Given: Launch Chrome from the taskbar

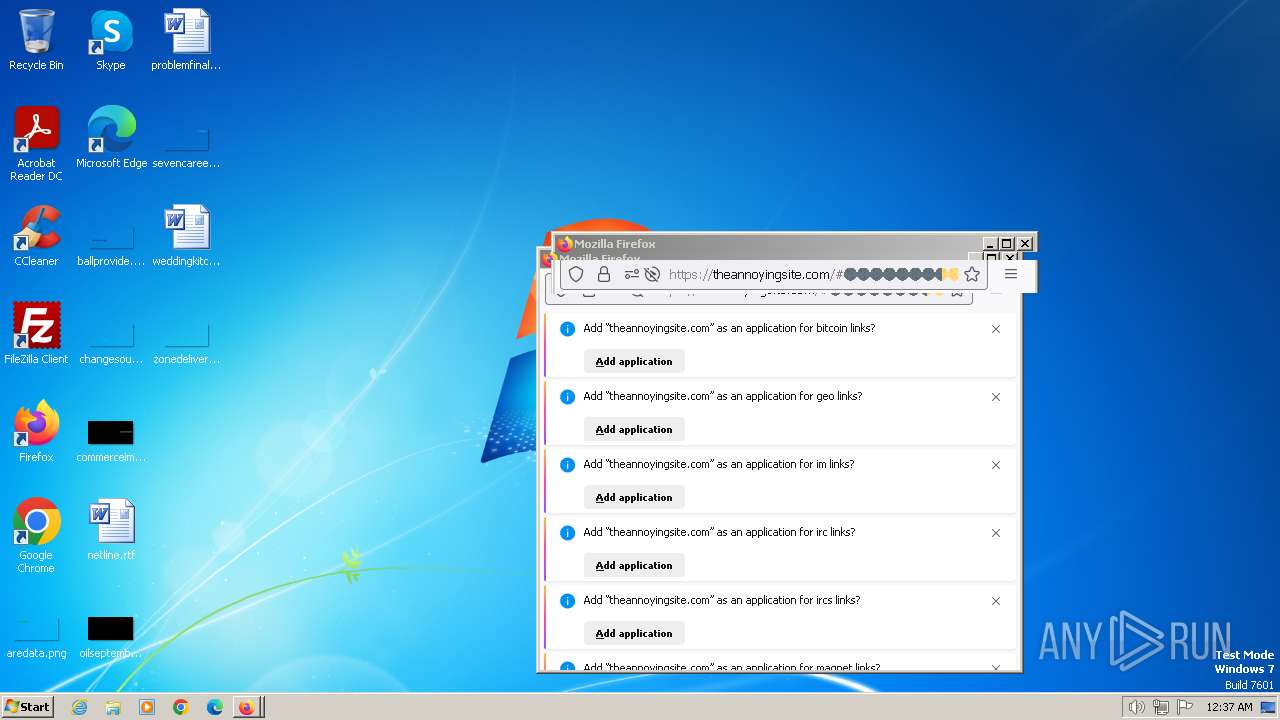Looking at the screenshot, I should (181, 707).
